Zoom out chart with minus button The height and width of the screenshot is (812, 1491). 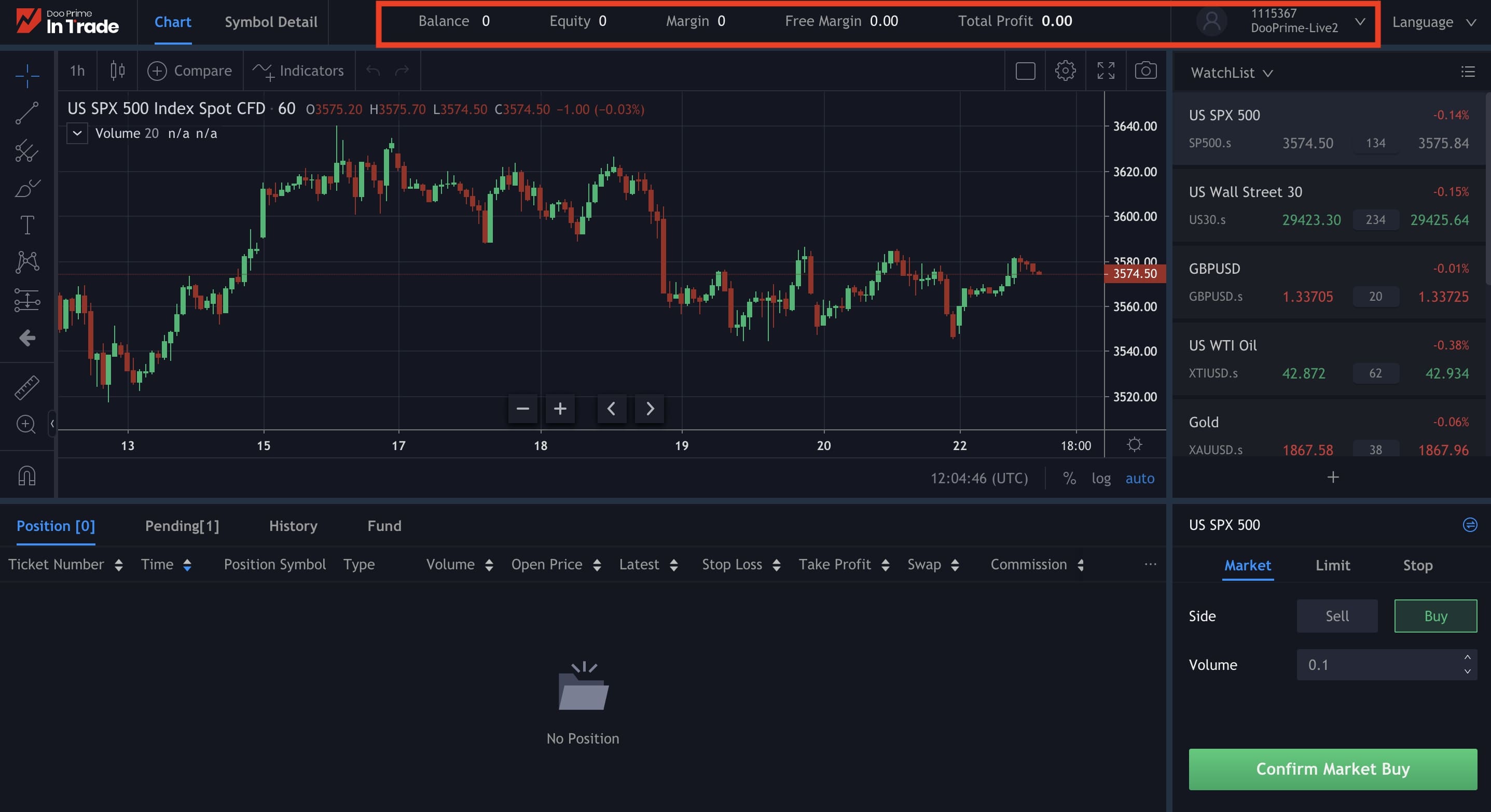[522, 409]
